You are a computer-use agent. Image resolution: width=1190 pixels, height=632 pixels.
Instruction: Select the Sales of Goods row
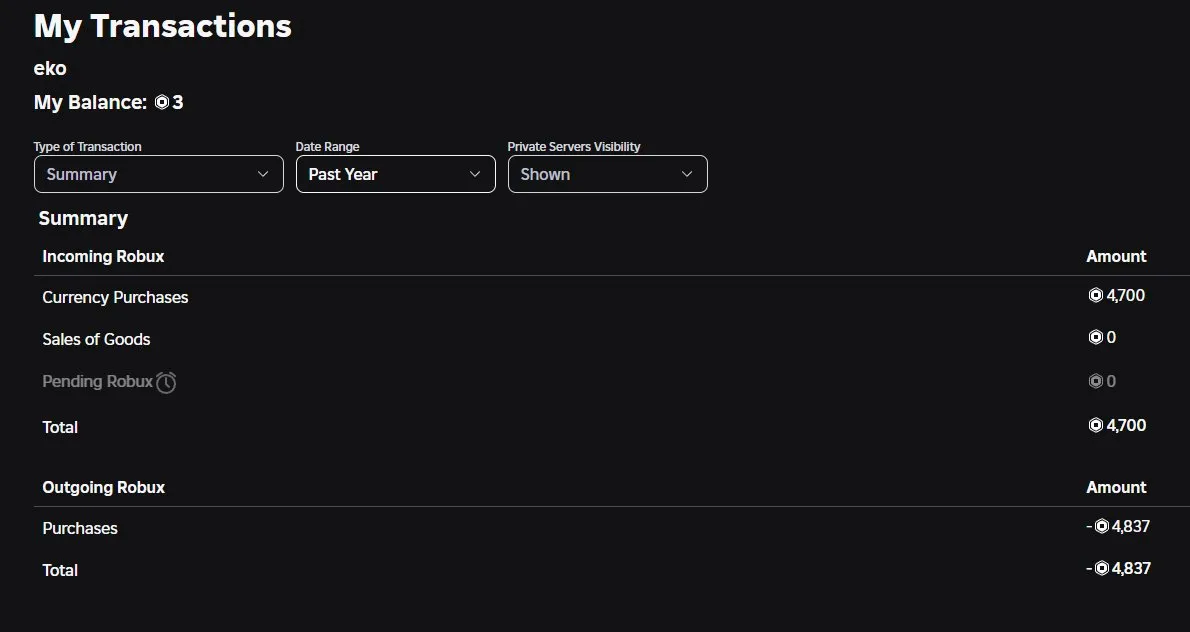96,339
